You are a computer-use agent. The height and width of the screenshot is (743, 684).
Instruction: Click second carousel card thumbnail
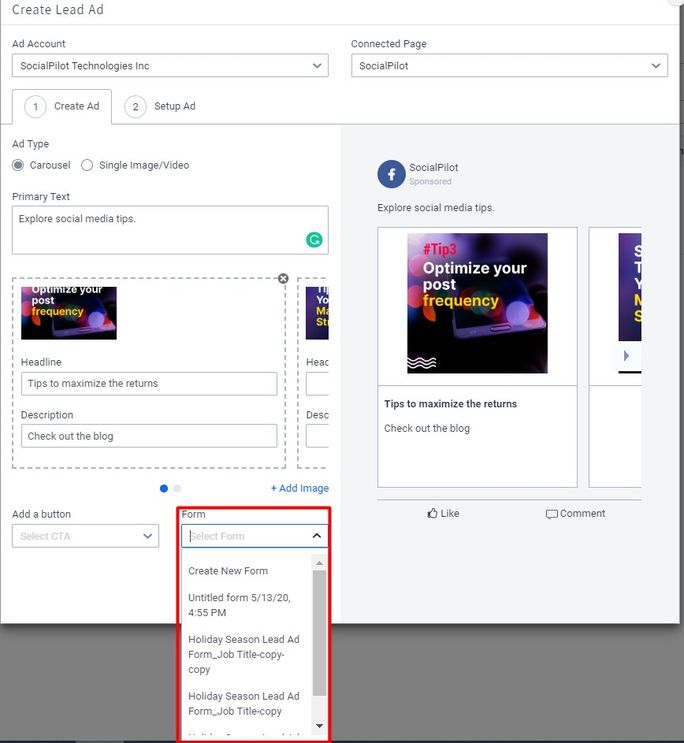(317, 313)
